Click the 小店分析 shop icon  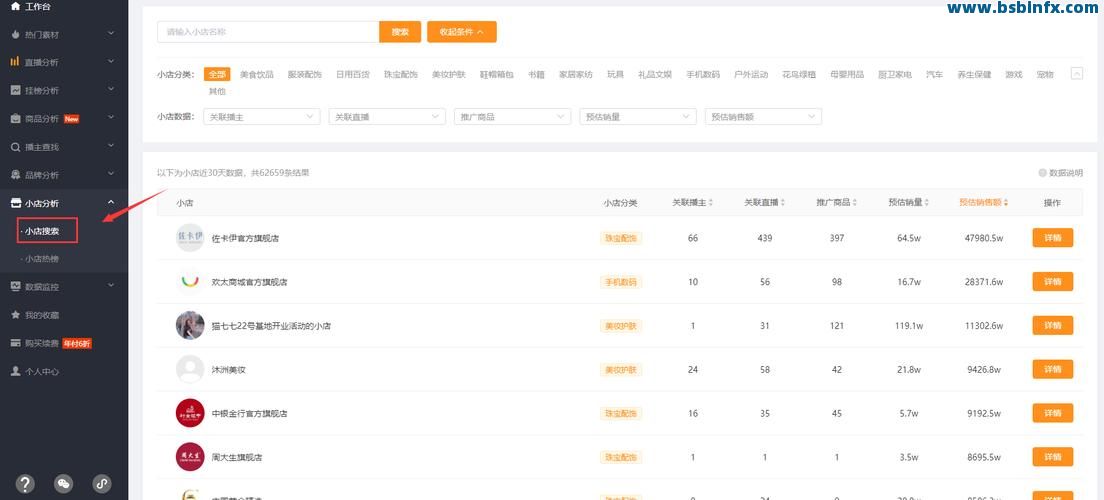click(15, 204)
